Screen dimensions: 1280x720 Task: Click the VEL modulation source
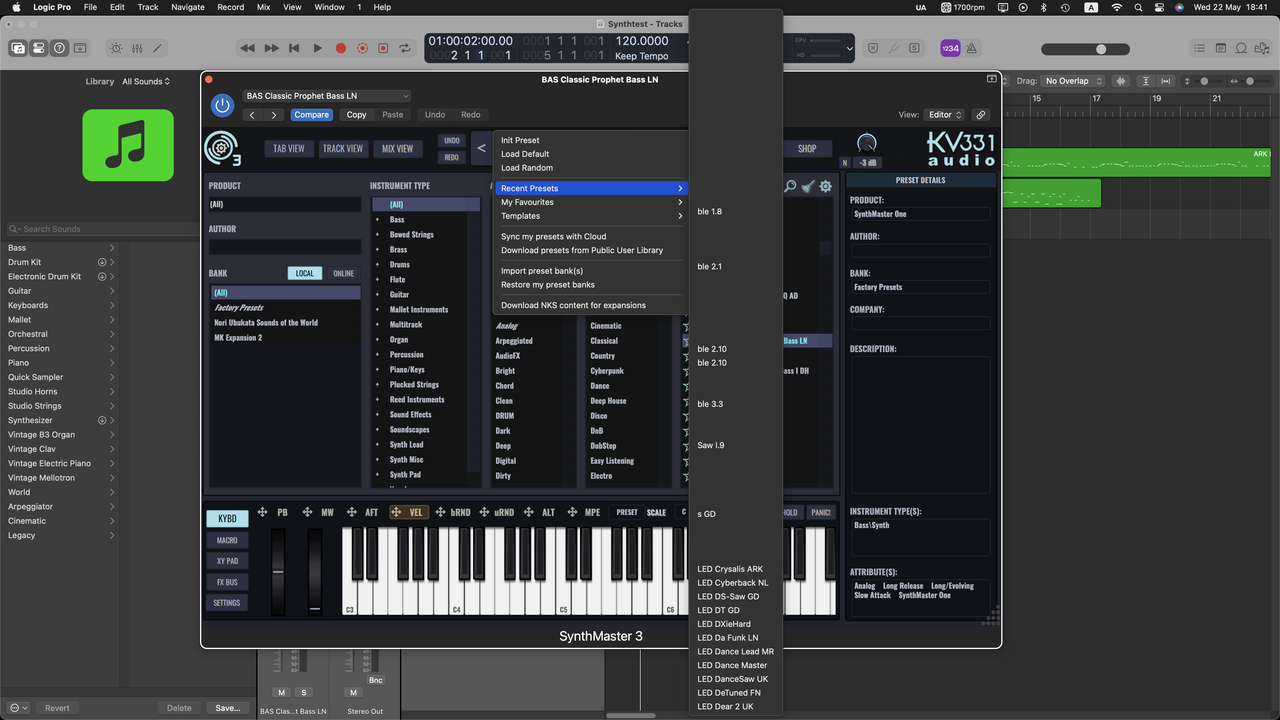[x=409, y=512]
